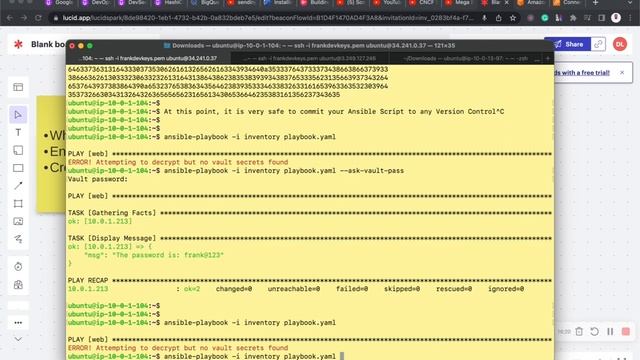Click the Share button
Viewport: 640px width, 360px height.
pos(568,44)
